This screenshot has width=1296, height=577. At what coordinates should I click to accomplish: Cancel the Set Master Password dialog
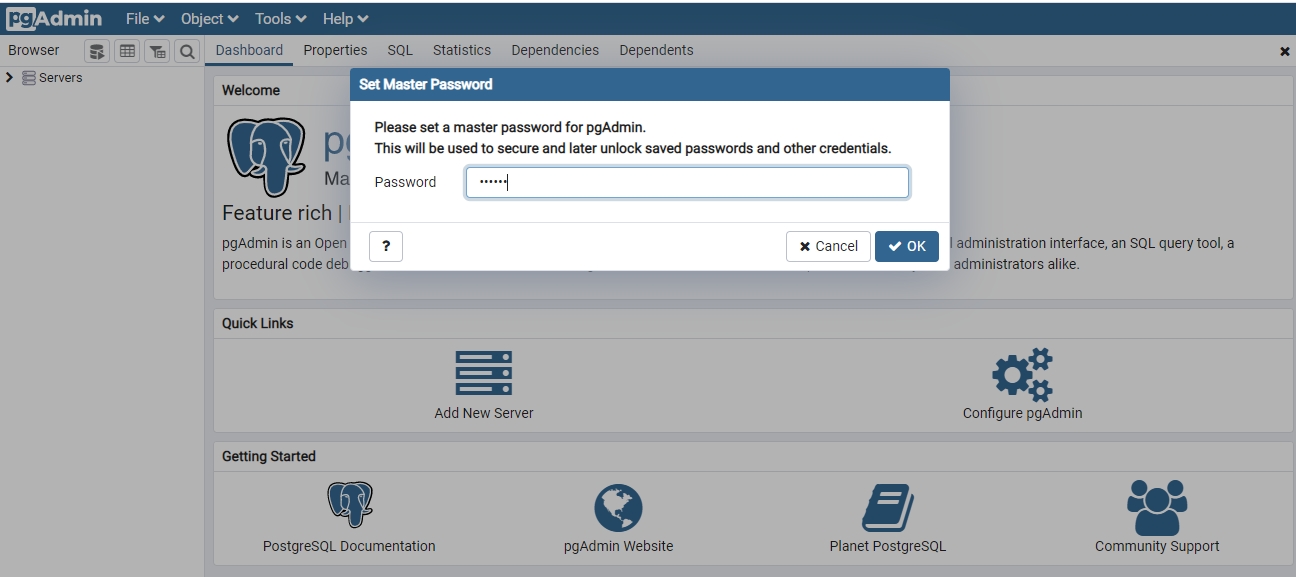pyautogui.click(x=828, y=246)
